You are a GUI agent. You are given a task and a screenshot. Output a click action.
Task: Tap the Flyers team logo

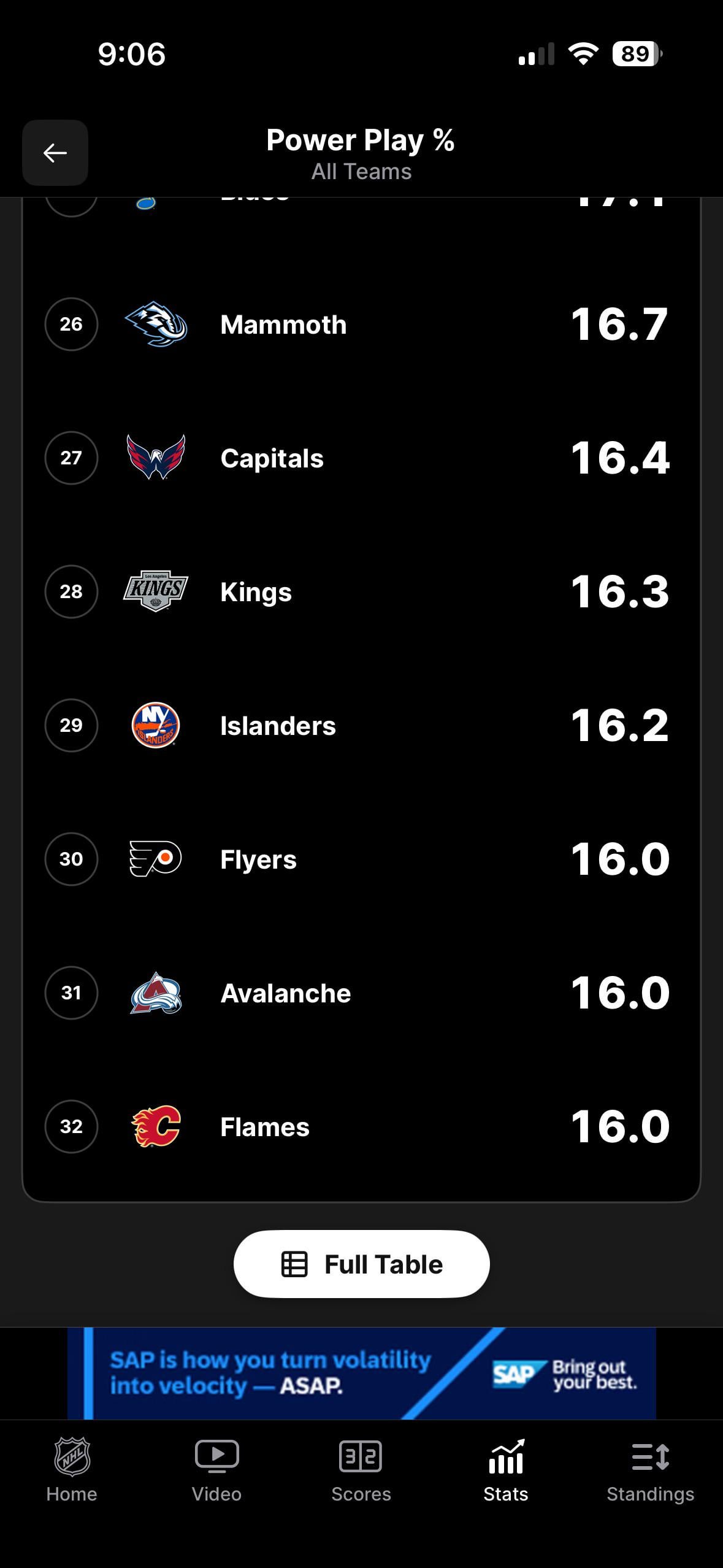click(156, 859)
